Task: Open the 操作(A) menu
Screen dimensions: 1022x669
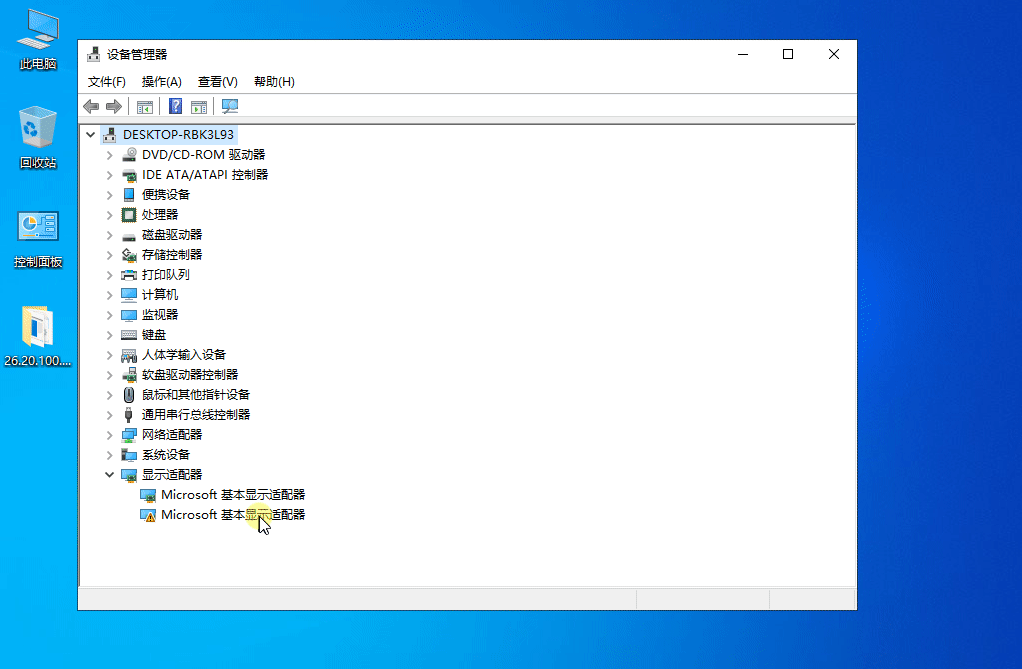Action: click(162, 82)
